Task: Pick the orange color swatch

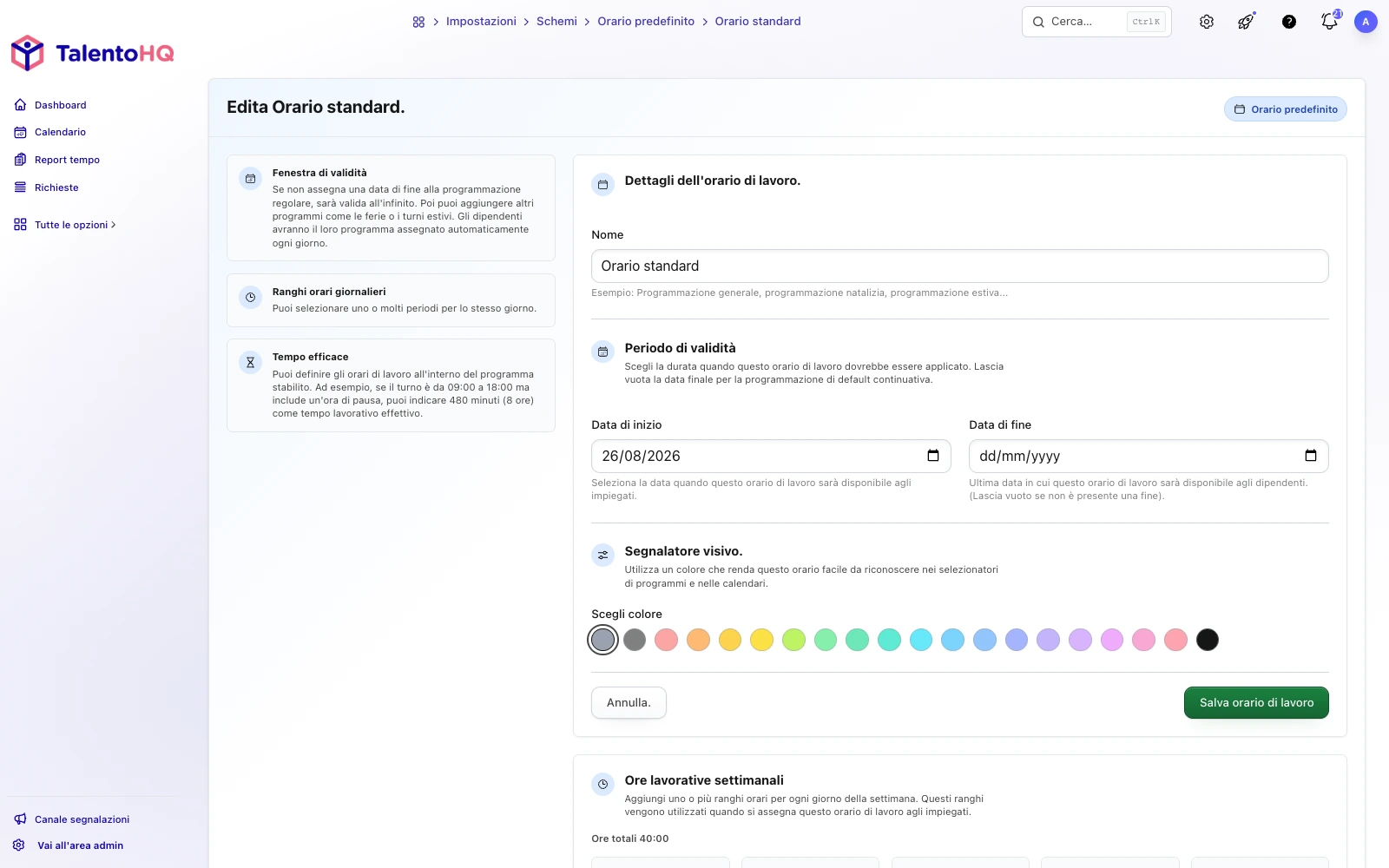Action: tap(698, 640)
